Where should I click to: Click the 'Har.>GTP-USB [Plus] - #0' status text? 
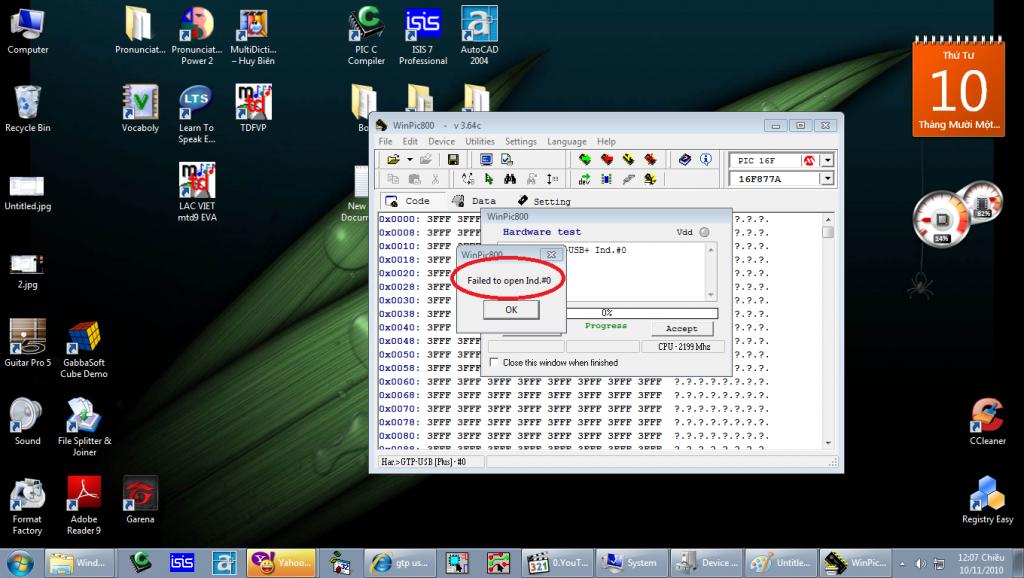423,462
